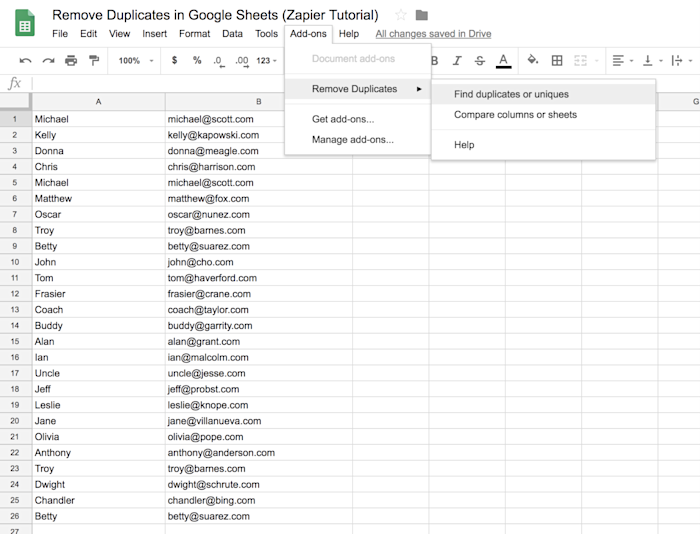This screenshot has width=700, height=534.
Task: Format as currency
Action: click(x=175, y=60)
